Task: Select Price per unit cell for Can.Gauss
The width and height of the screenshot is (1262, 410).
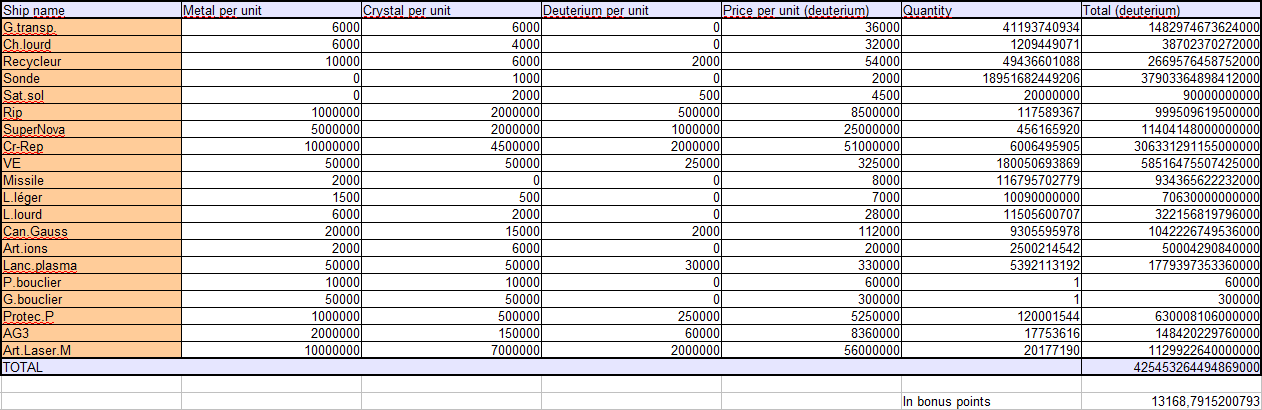Action: (810, 232)
